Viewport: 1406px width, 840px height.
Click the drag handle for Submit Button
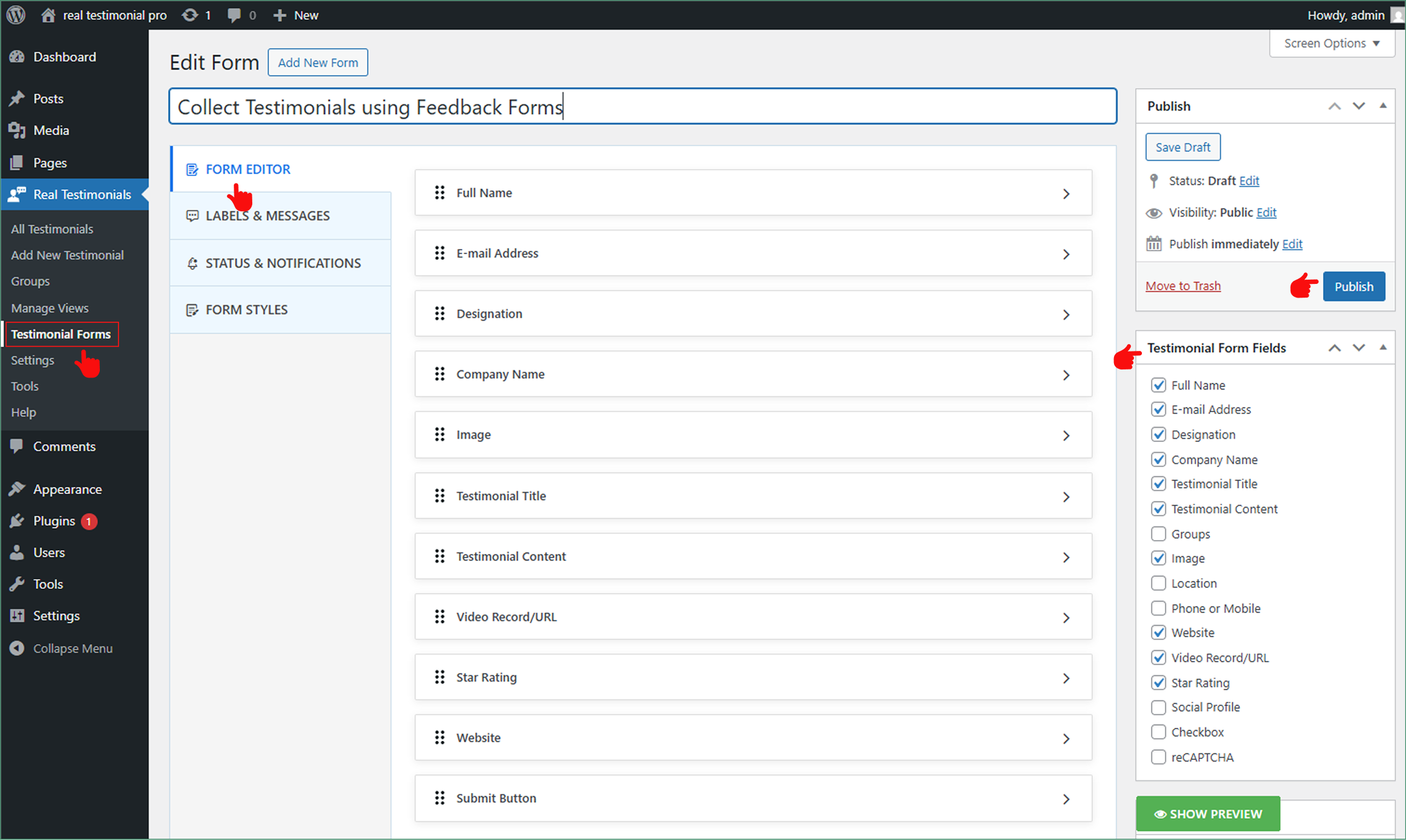click(440, 798)
